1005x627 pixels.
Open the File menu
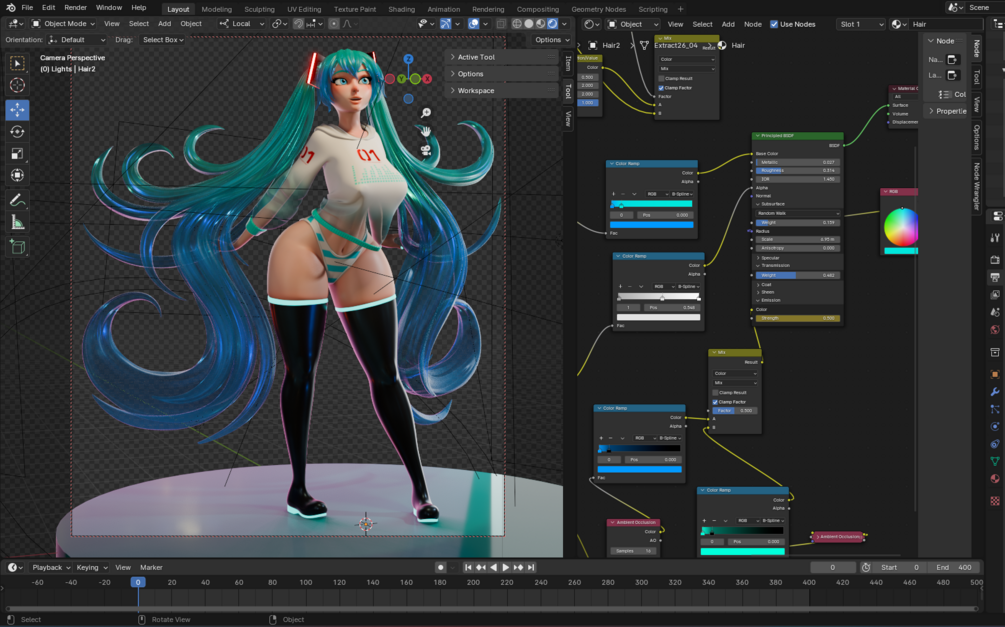point(27,8)
